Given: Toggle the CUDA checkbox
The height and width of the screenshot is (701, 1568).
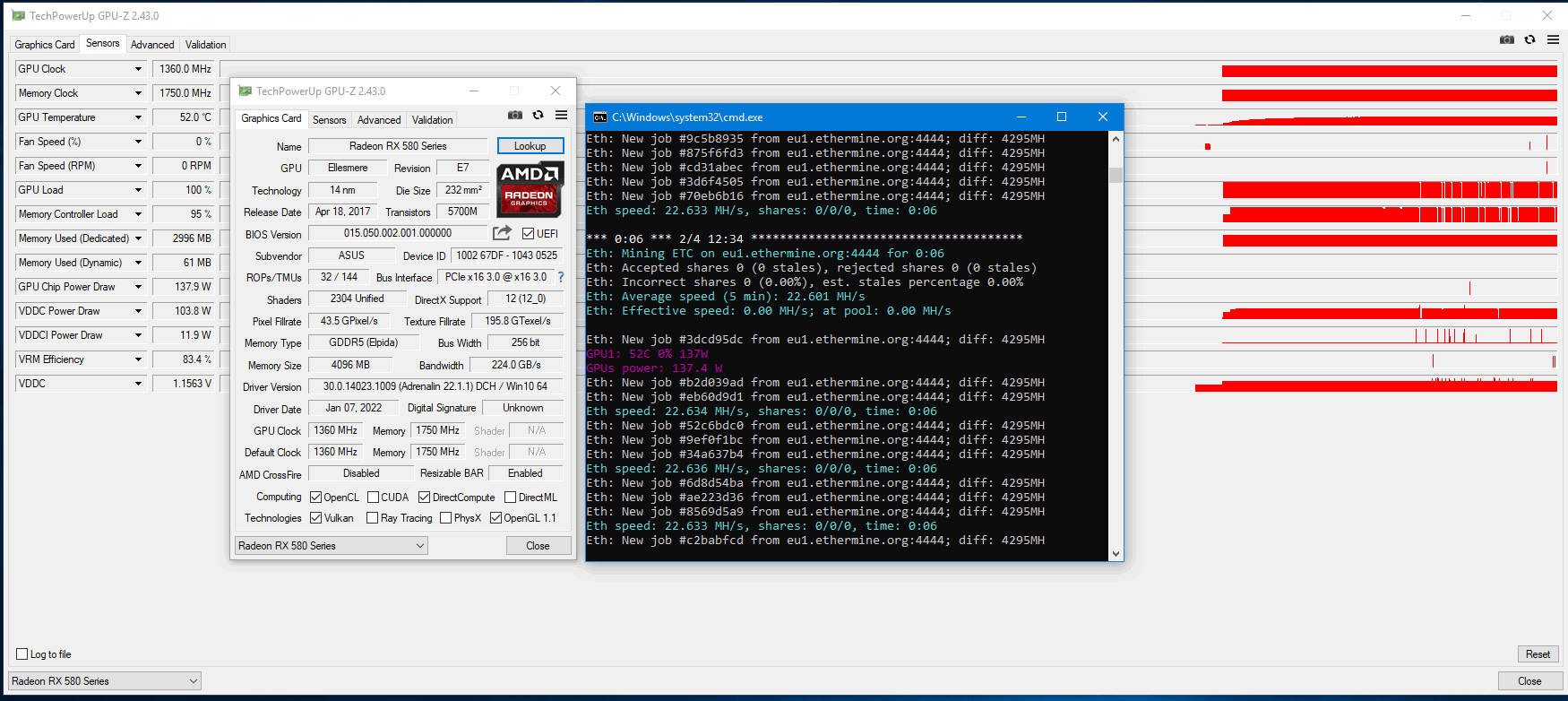Looking at the screenshot, I should [373, 498].
